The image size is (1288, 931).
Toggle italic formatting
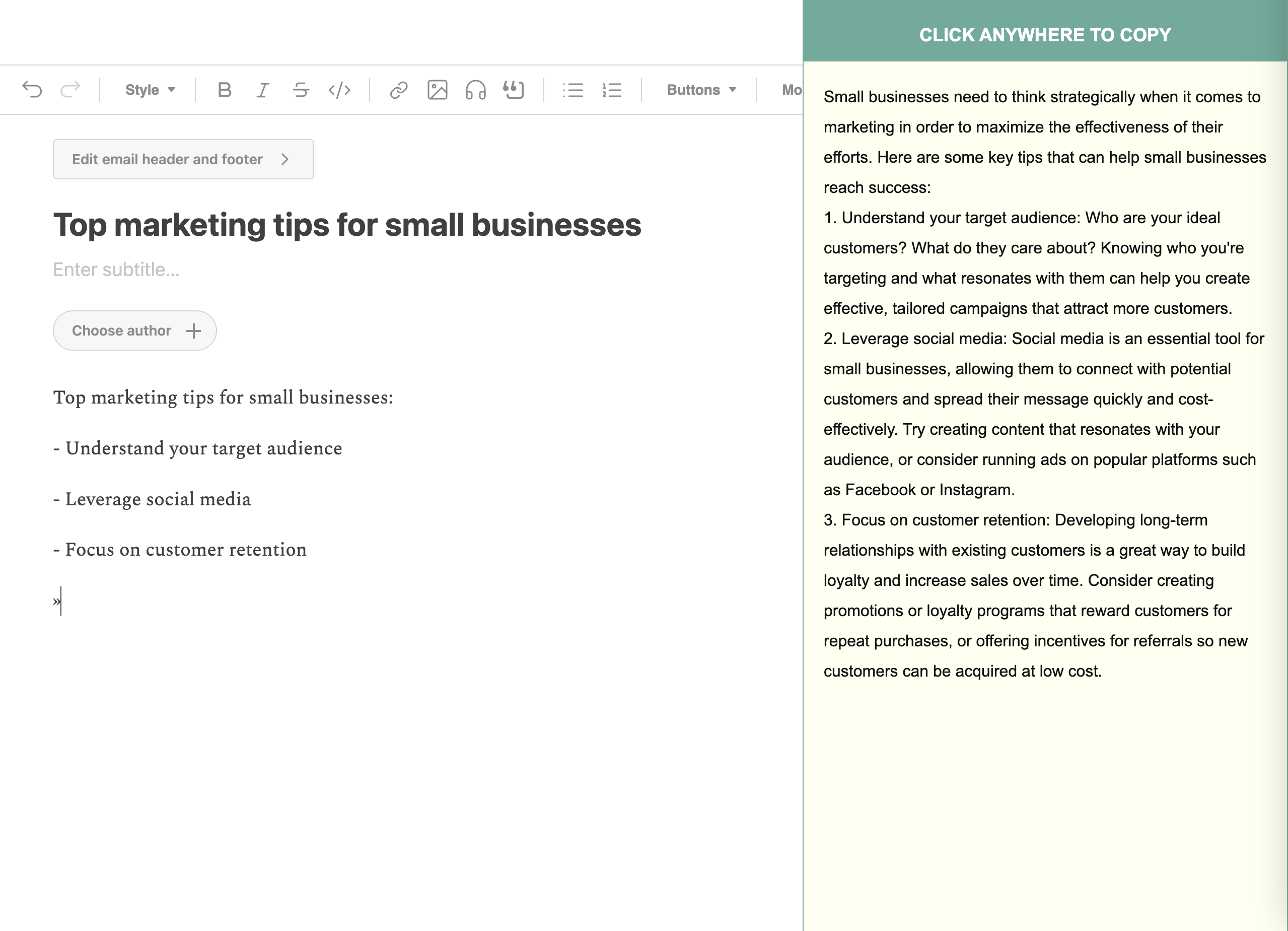pyautogui.click(x=262, y=90)
